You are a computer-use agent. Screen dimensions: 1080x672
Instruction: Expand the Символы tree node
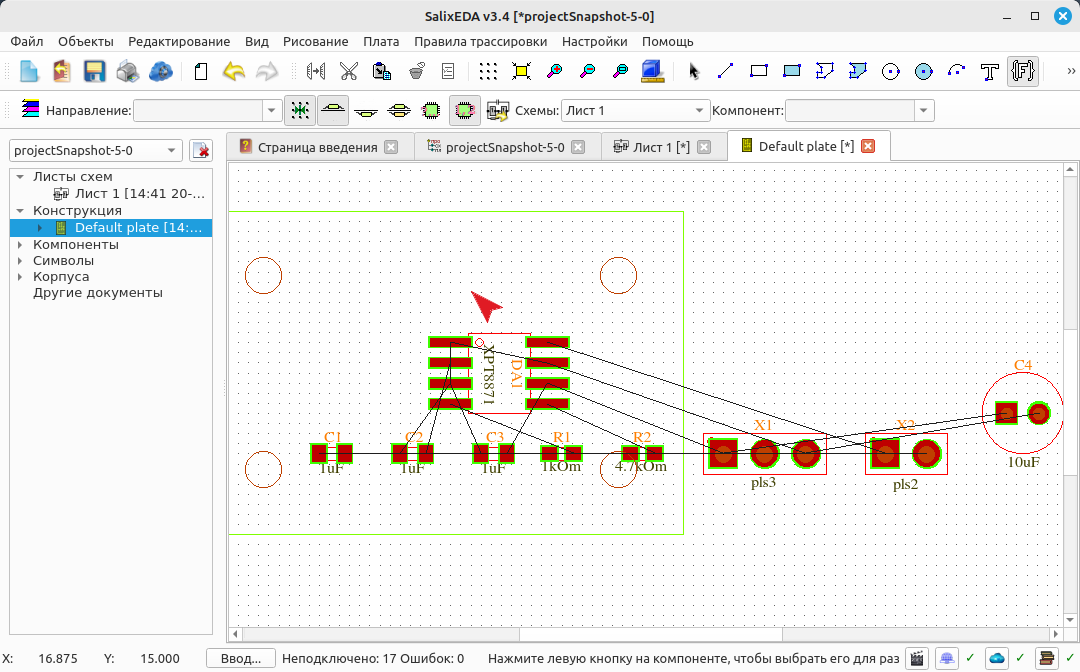click(20, 261)
